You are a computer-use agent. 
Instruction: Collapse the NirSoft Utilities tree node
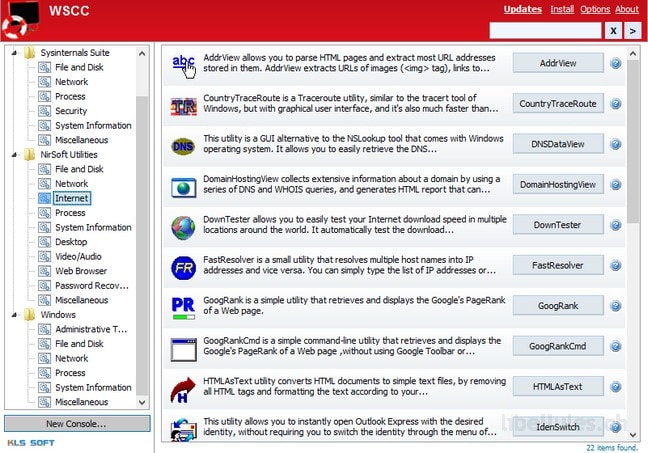[14, 155]
